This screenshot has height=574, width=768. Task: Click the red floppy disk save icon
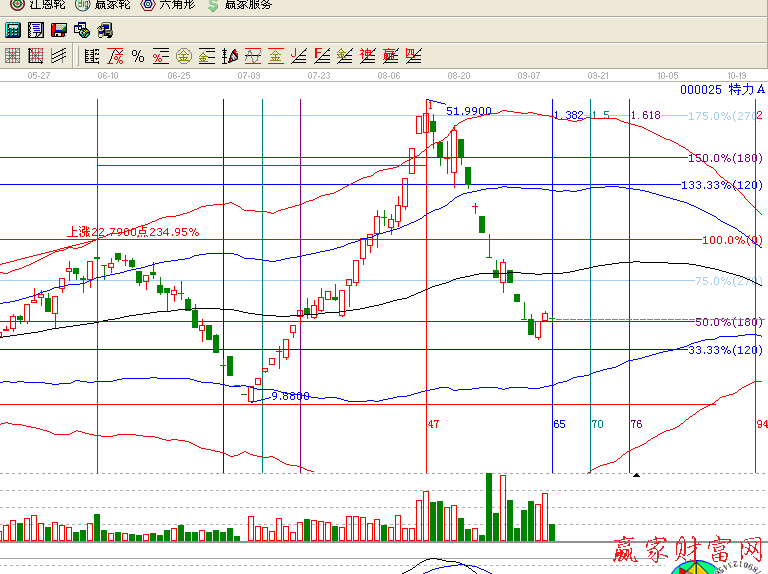click(x=59, y=30)
